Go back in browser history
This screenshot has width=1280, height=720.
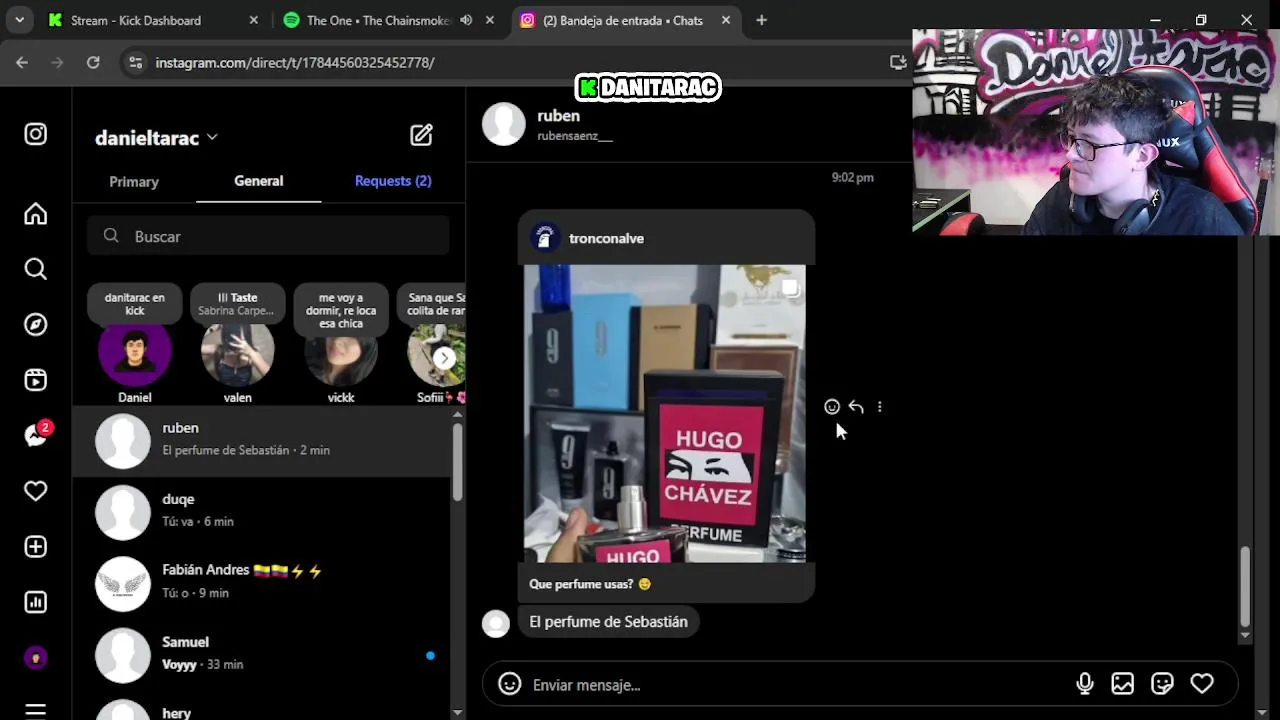click(x=22, y=62)
